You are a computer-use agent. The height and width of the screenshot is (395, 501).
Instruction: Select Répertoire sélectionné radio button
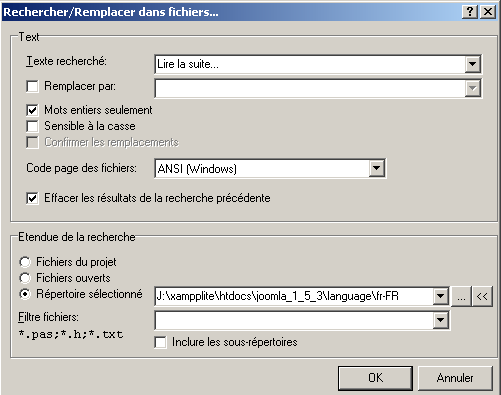25,294
